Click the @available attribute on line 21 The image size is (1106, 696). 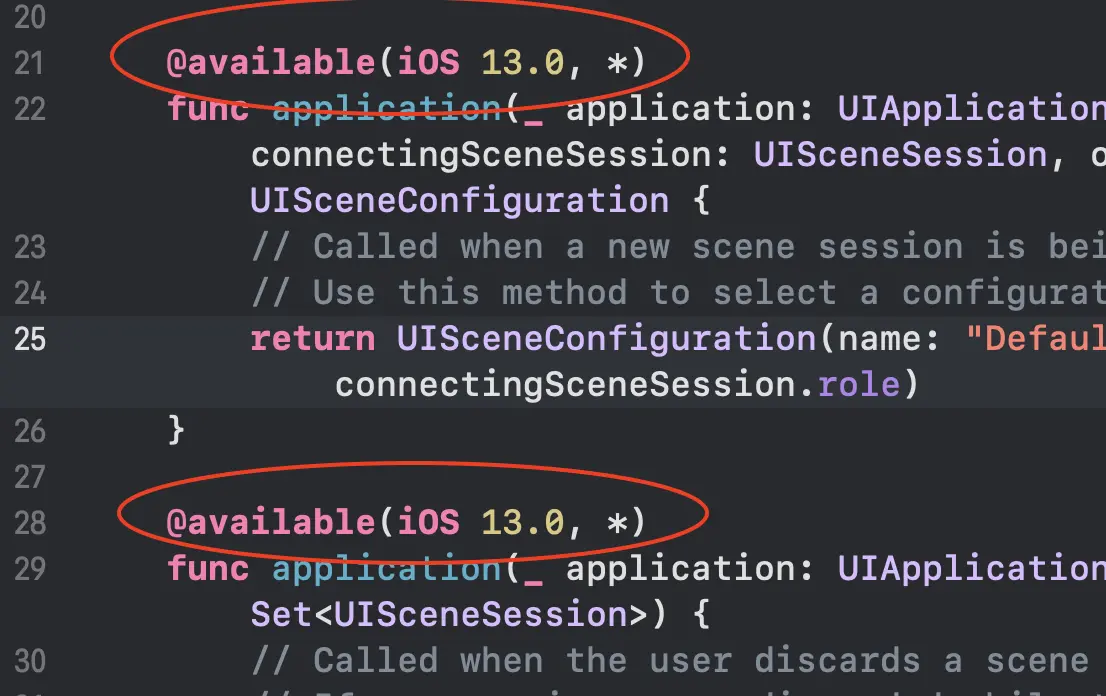[269, 63]
